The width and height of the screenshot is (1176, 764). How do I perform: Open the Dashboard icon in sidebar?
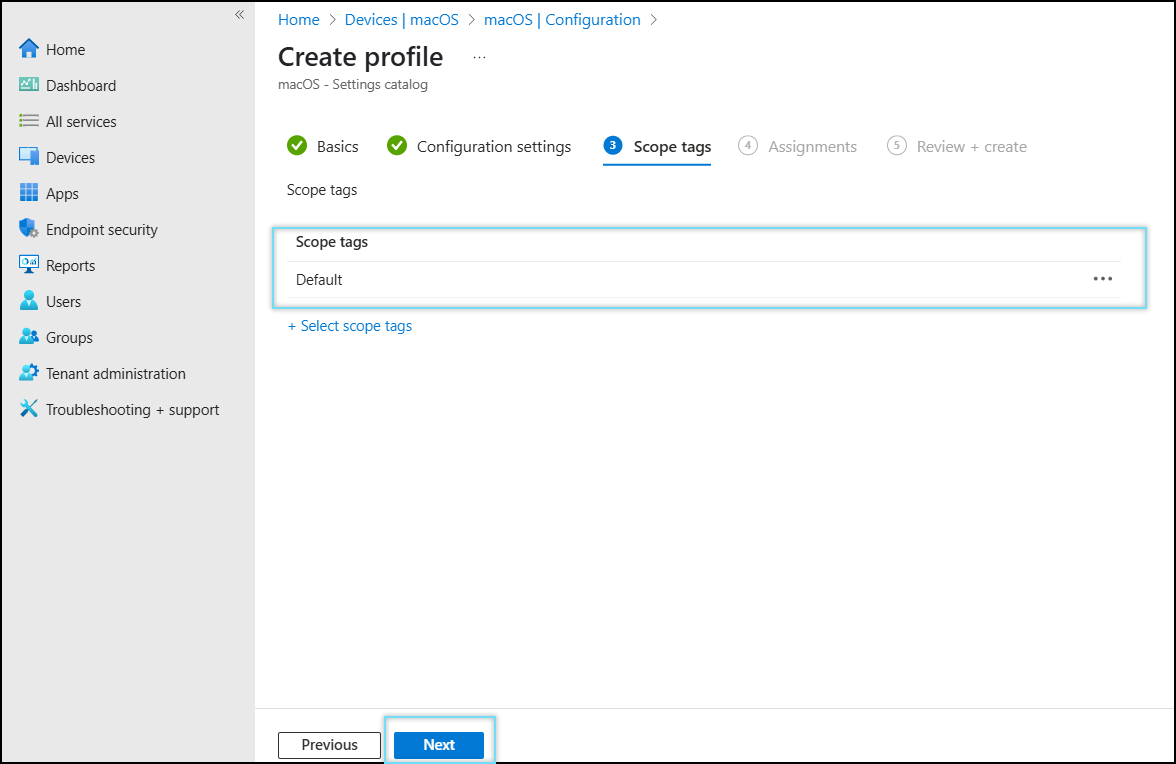tap(28, 85)
